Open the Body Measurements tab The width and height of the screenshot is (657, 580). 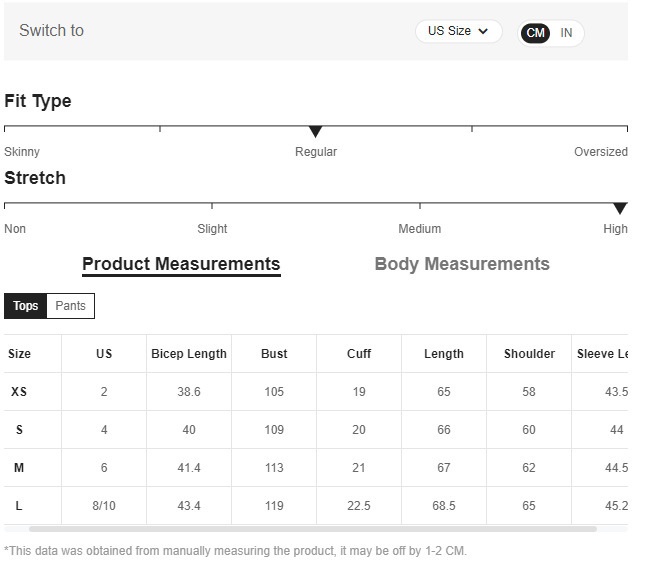pos(462,264)
